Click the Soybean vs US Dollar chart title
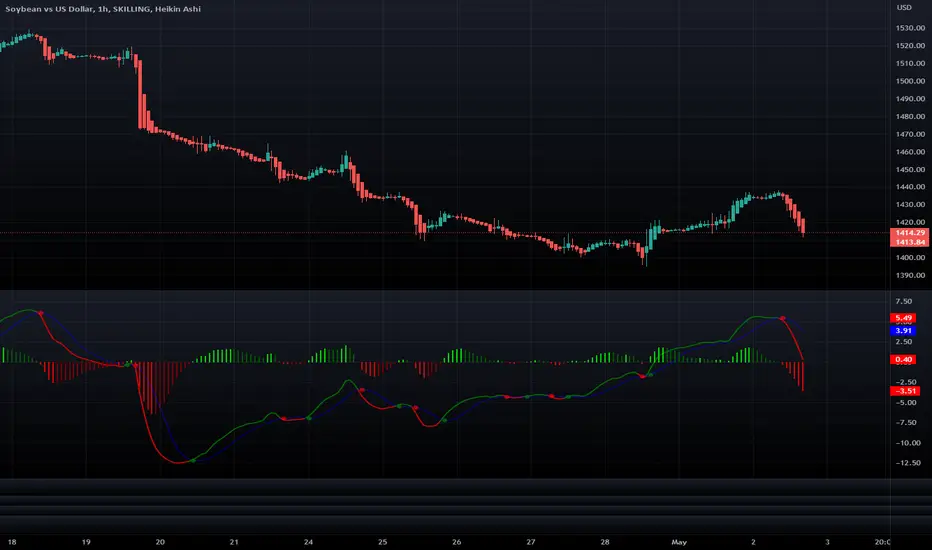Viewport: 932px width, 550px height. (103, 9)
